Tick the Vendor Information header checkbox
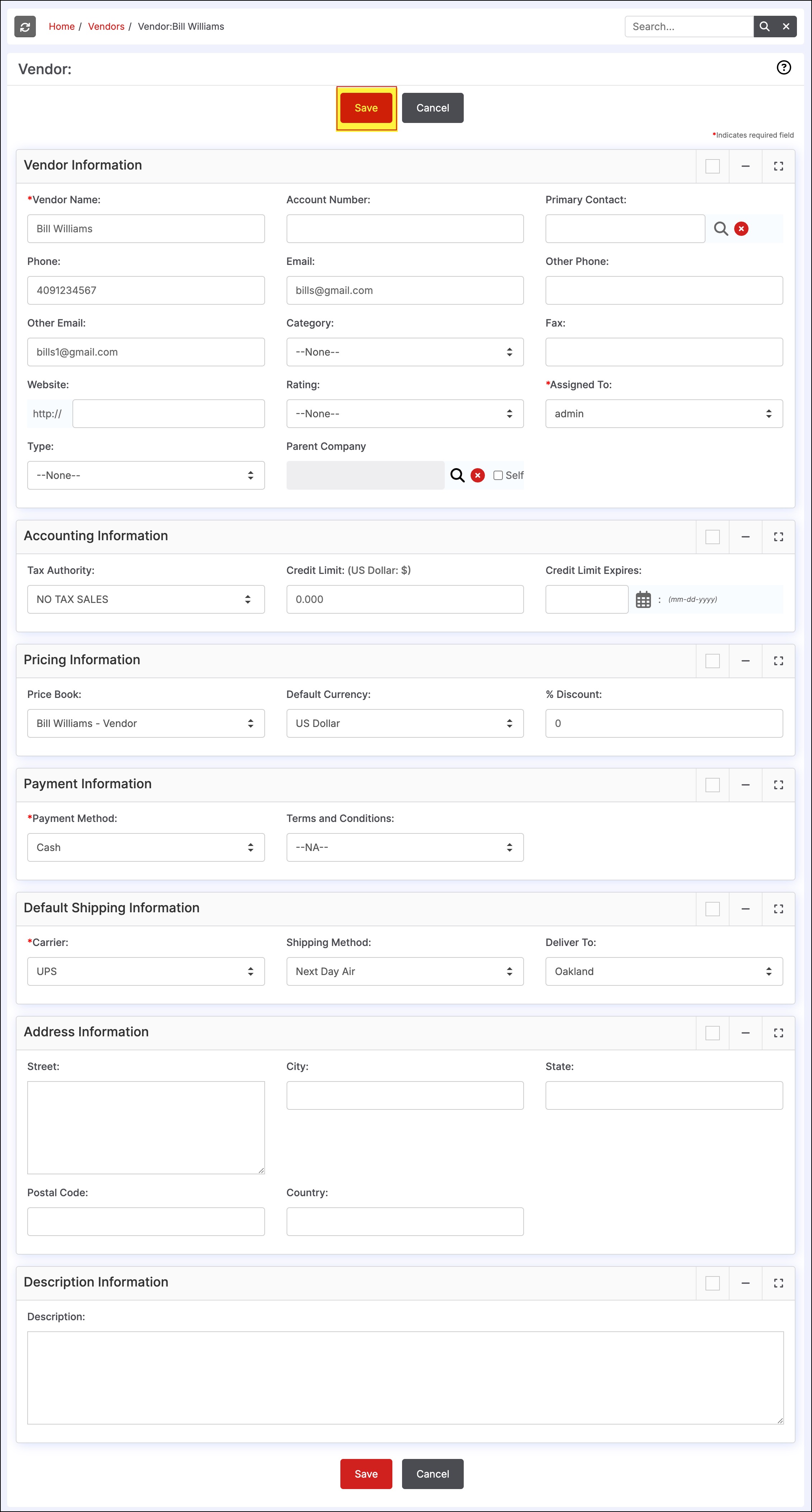 pos(712,166)
